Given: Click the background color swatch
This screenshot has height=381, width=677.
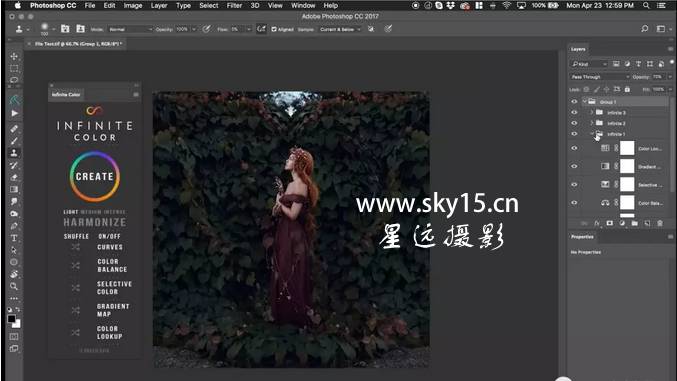Looking at the screenshot, I should click(17, 324).
